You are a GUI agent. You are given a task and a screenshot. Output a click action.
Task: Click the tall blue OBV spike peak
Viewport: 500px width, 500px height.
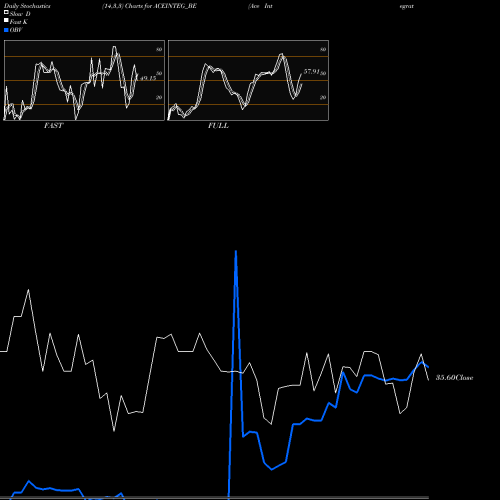(x=236, y=252)
